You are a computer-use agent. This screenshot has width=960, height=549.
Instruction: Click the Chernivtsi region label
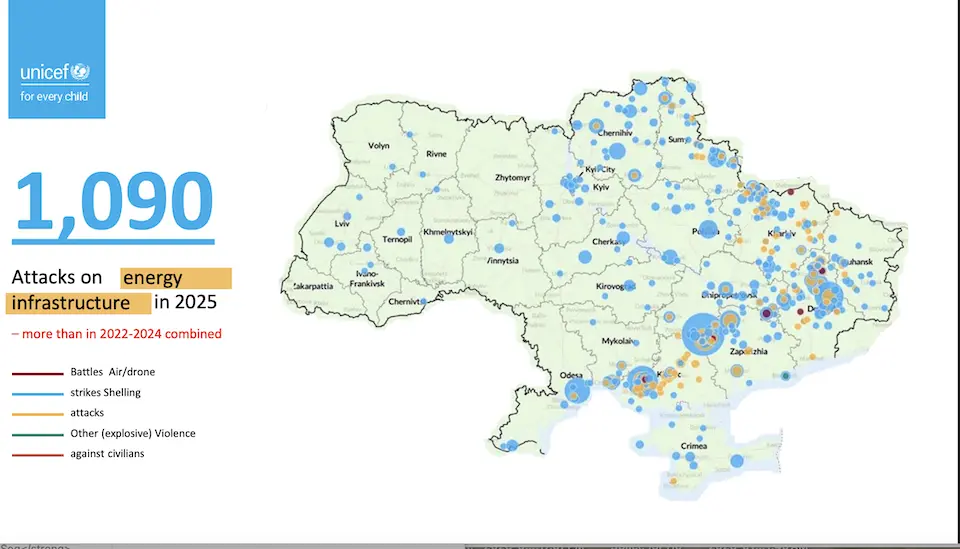(405, 302)
